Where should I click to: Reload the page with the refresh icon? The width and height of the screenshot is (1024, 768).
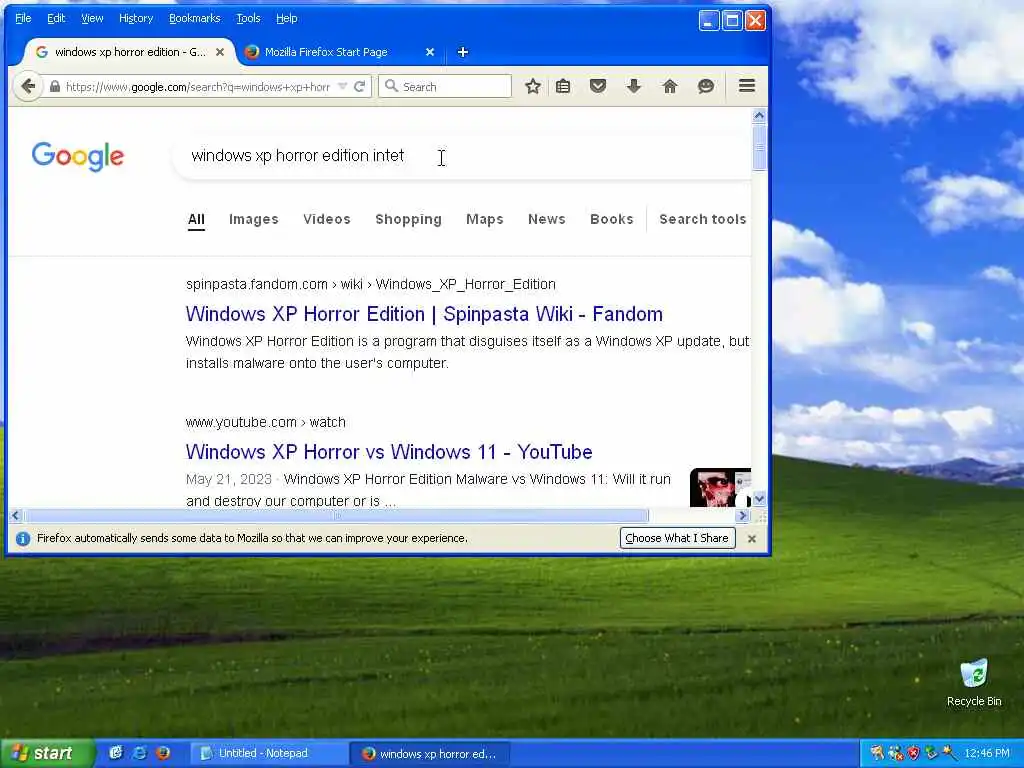coord(359,86)
